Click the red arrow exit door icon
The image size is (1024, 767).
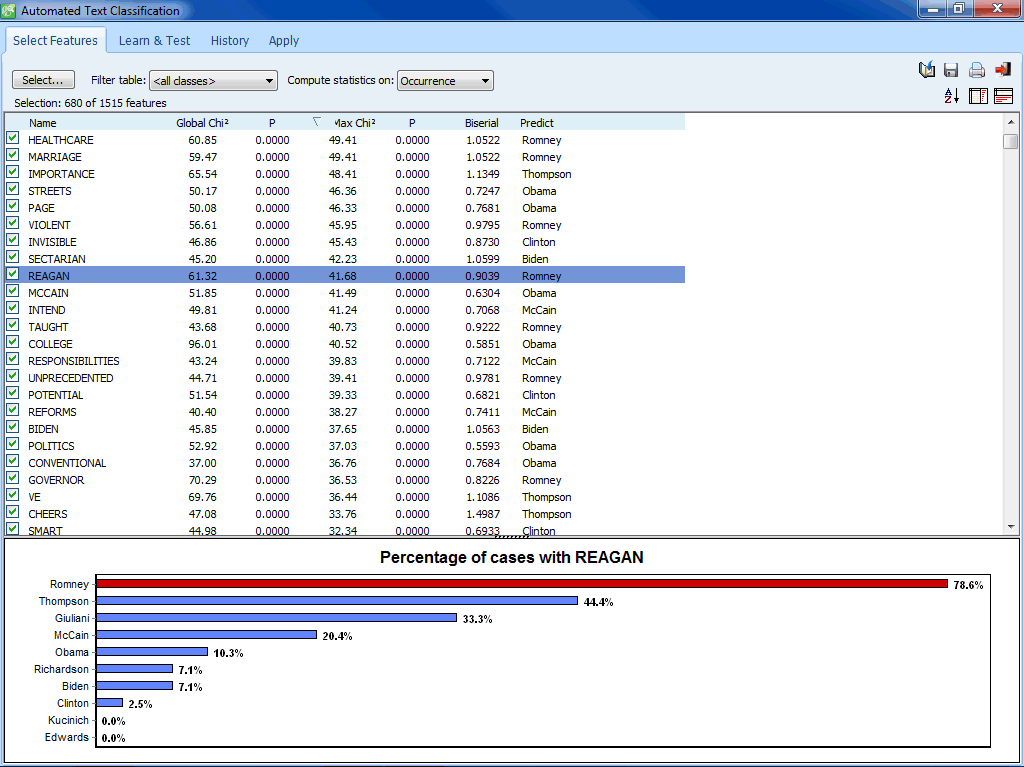[x=1003, y=70]
